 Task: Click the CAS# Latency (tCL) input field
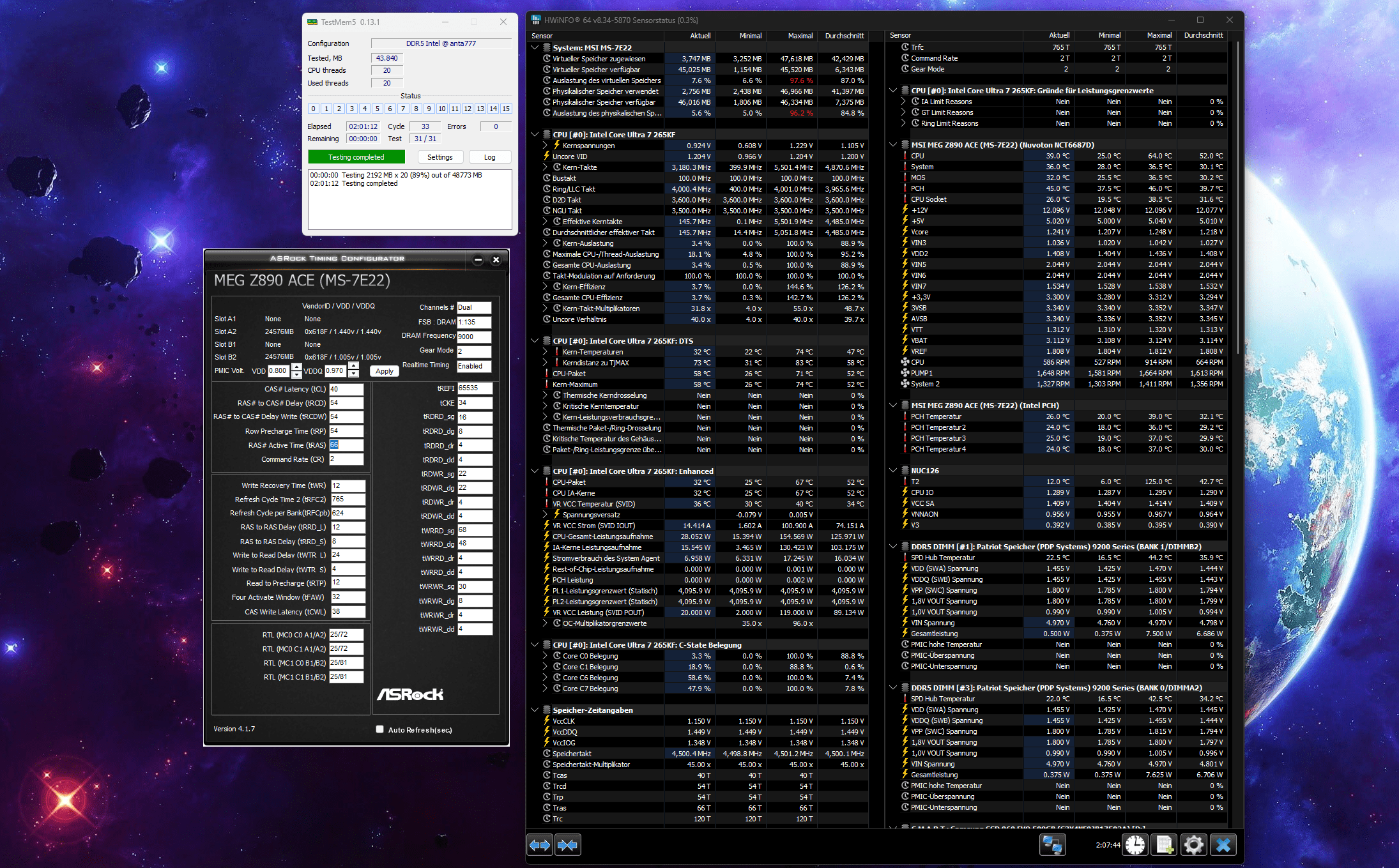[x=346, y=389]
